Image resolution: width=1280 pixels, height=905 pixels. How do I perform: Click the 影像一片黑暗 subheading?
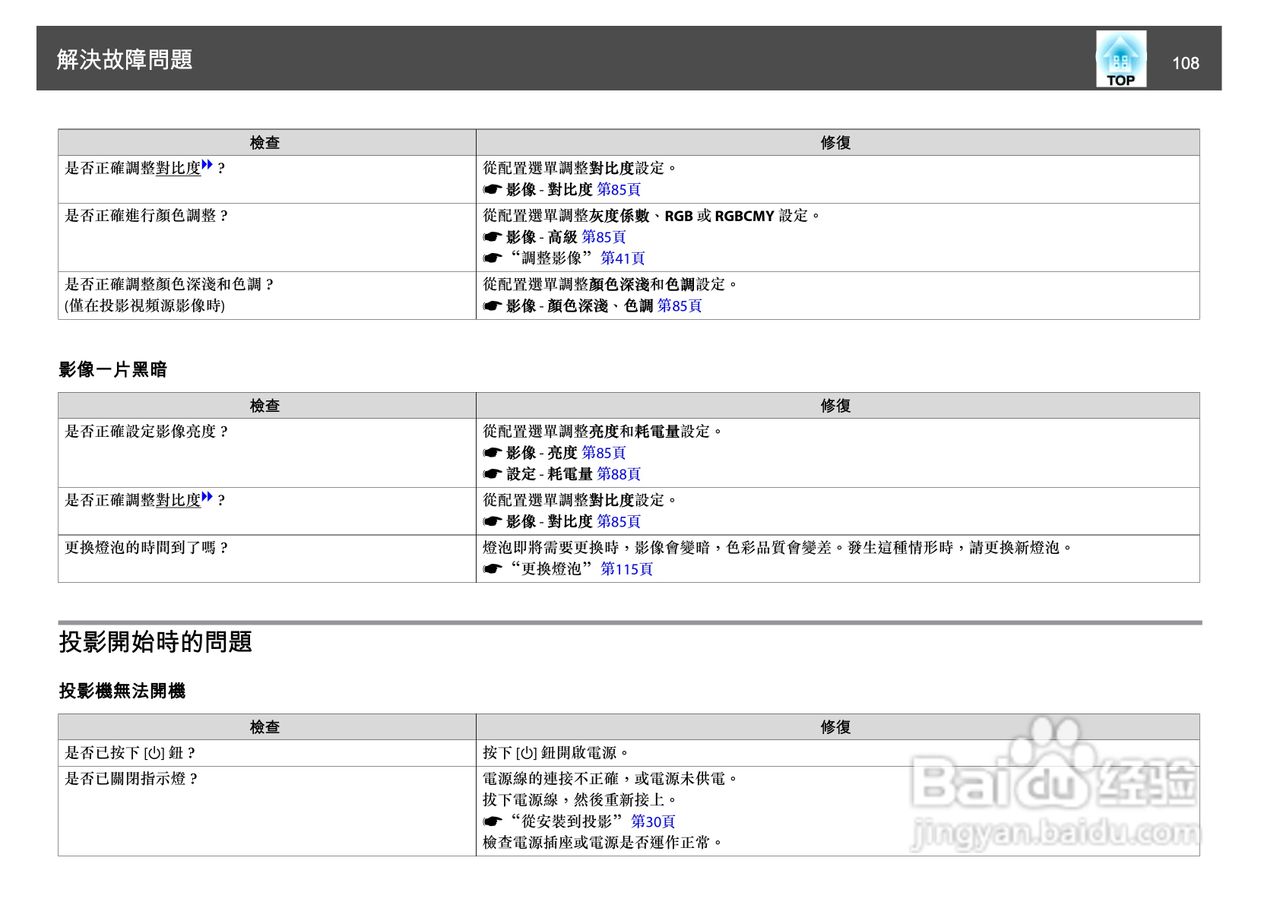(113, 370)
